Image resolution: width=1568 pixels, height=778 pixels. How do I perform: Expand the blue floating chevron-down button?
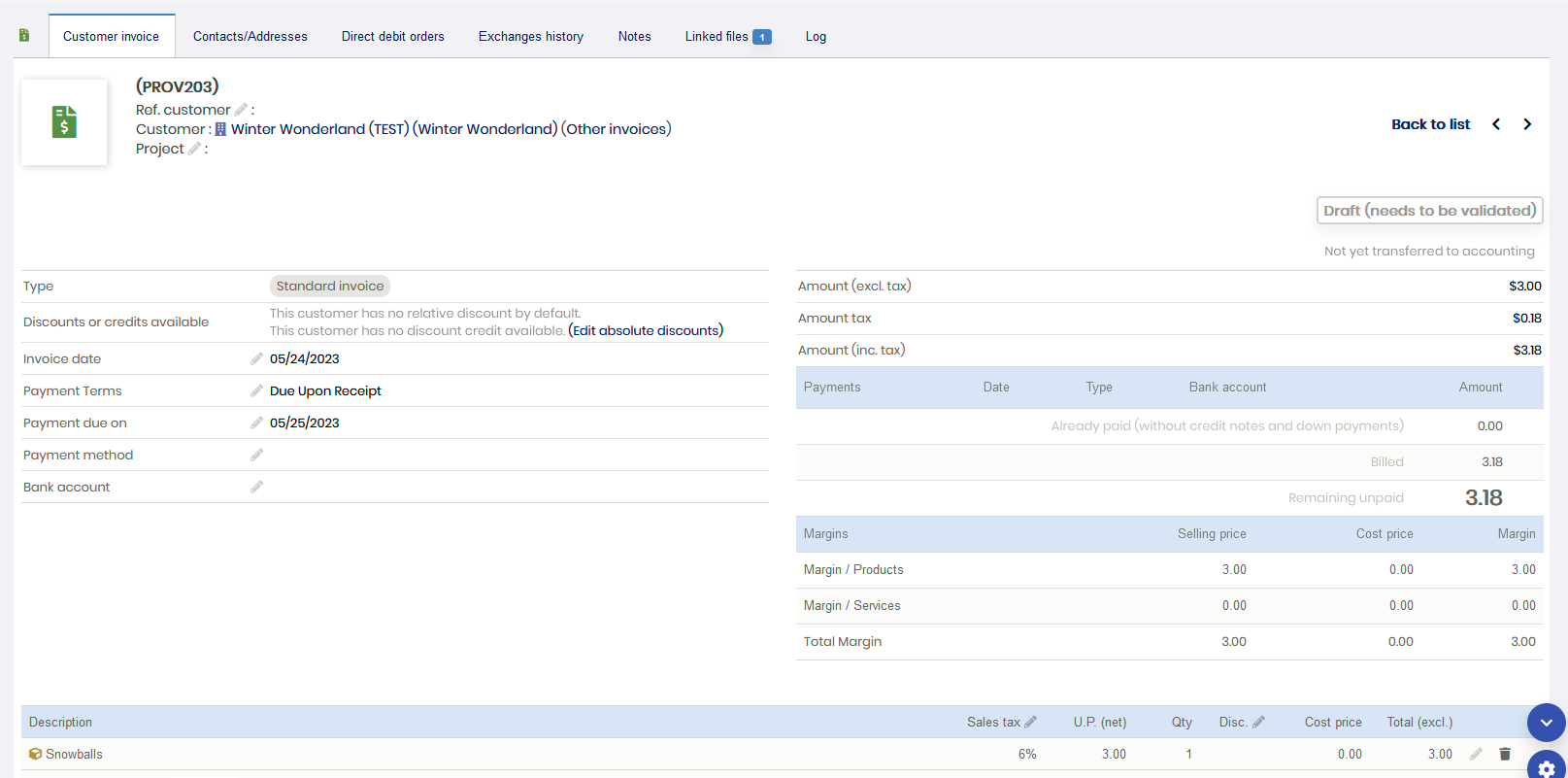[x=1546, y=723]
